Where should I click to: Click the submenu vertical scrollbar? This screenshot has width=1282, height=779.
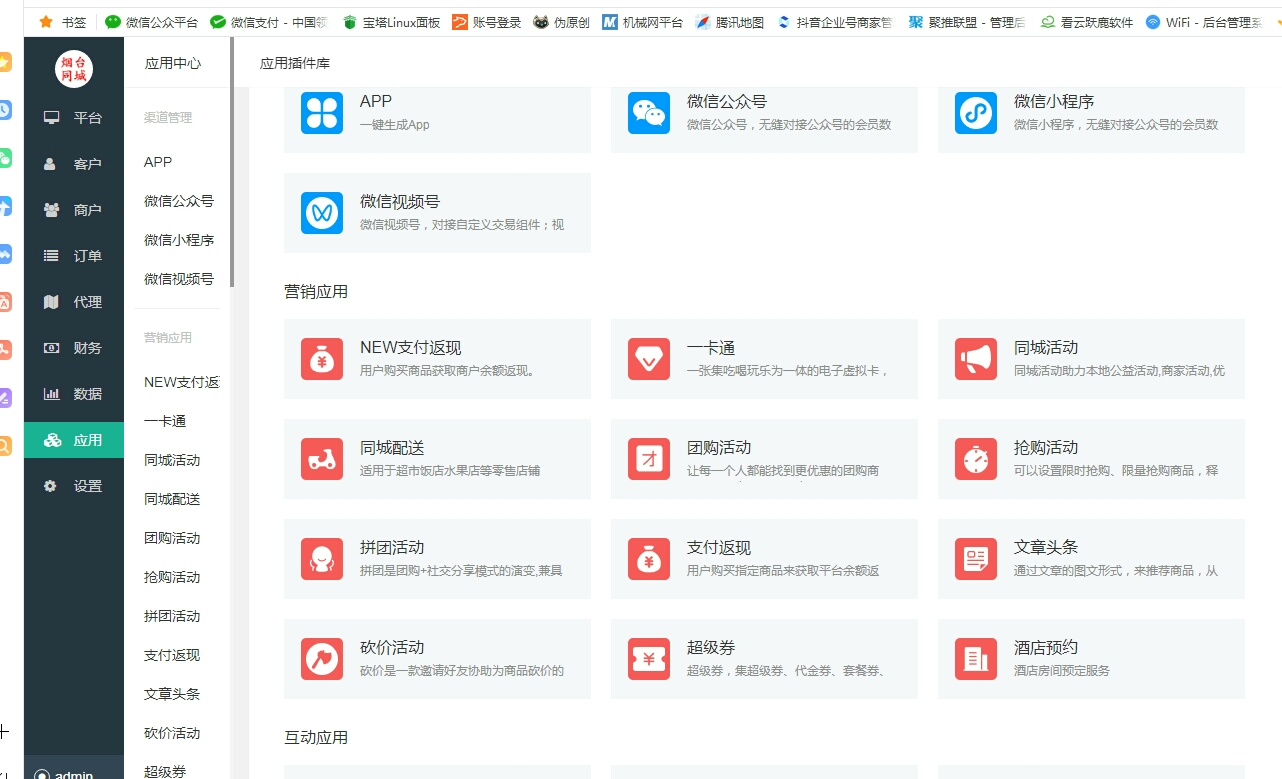click(x=232, y=163)
